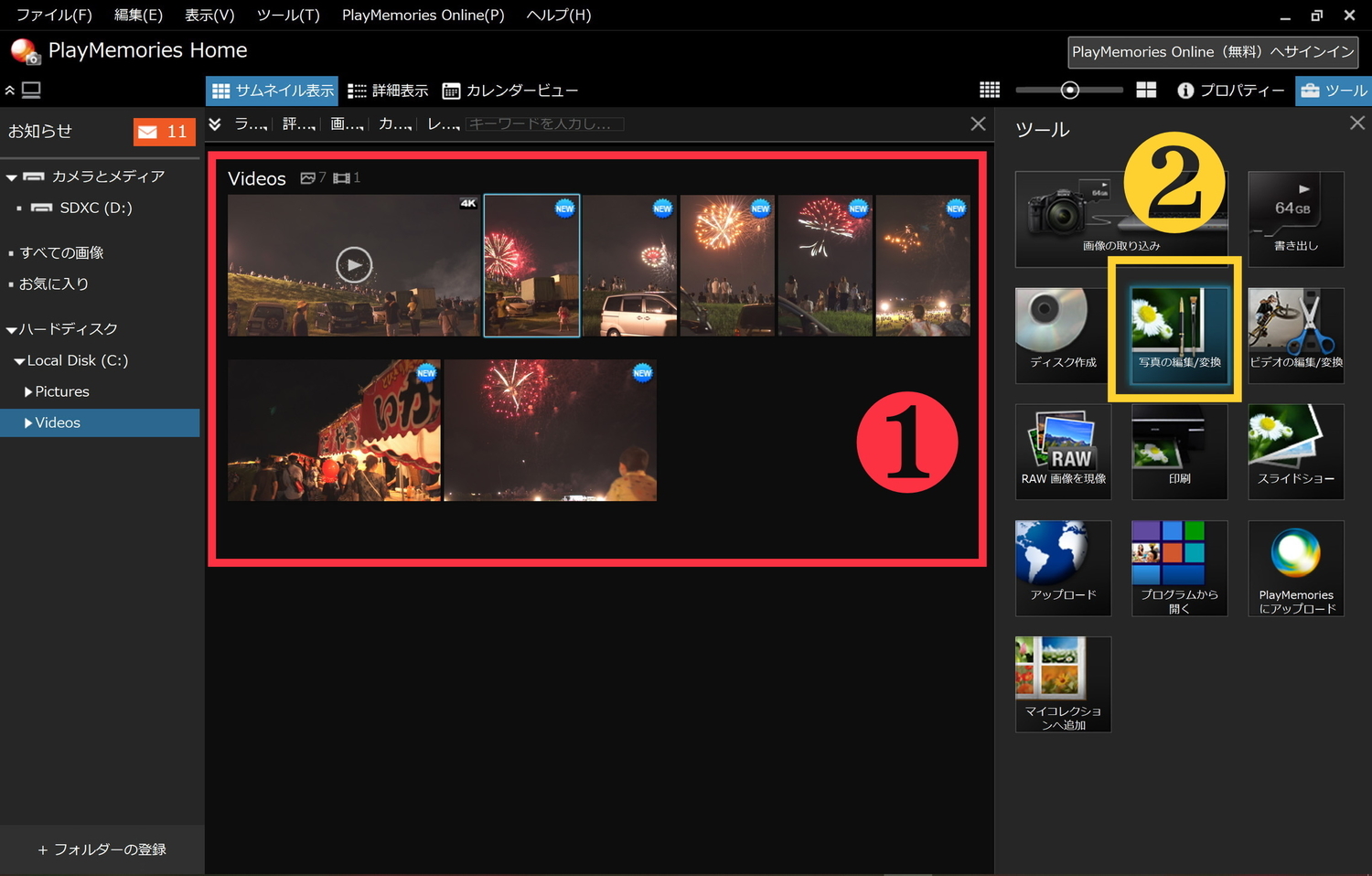The width and height of the screenshot is (1372, 876).
Task: Collapse the ハードディスク tree section
Action: [x=11, y=330]
